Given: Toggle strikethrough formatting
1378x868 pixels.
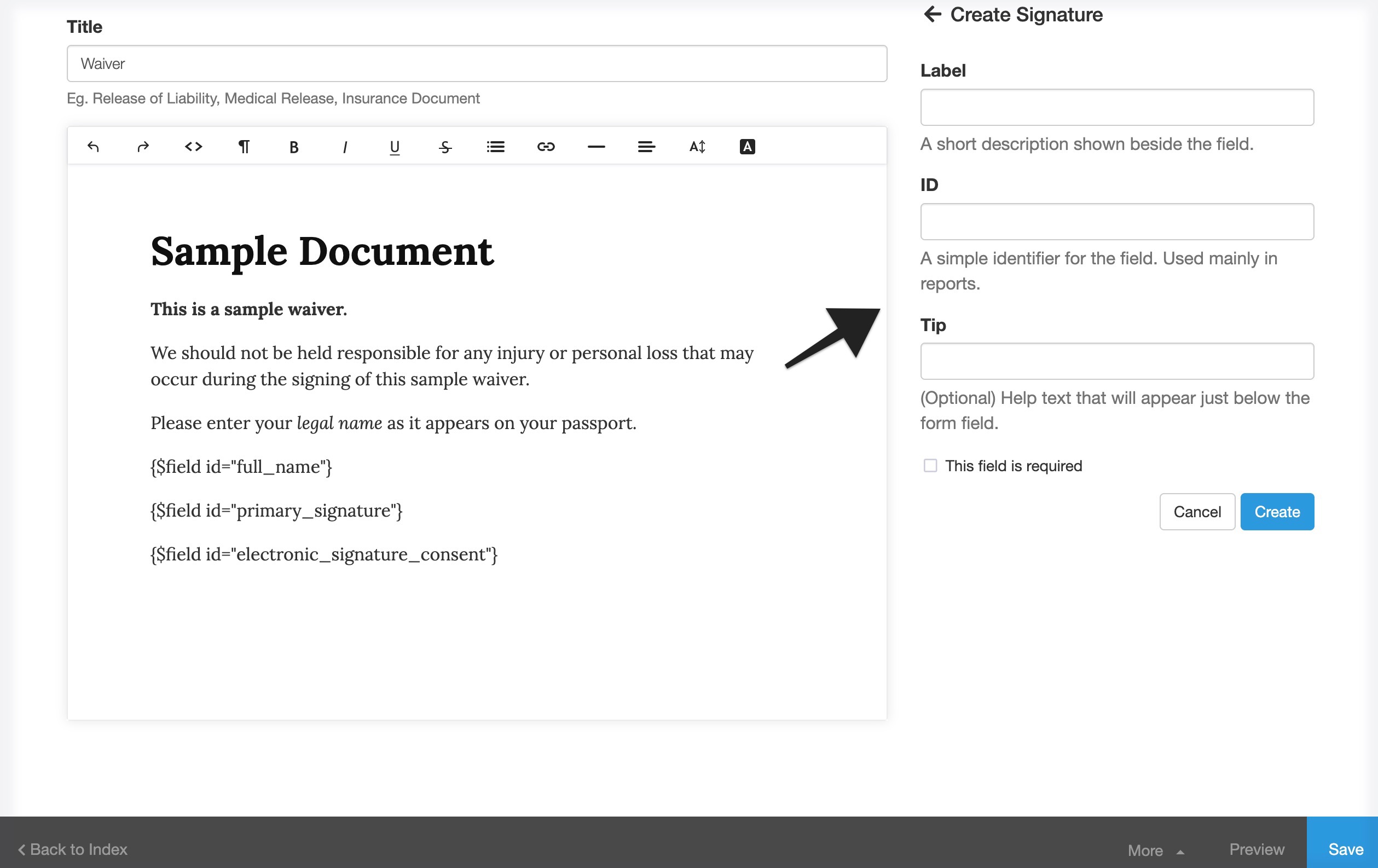Looking at the screenshot, I should 445,147.
